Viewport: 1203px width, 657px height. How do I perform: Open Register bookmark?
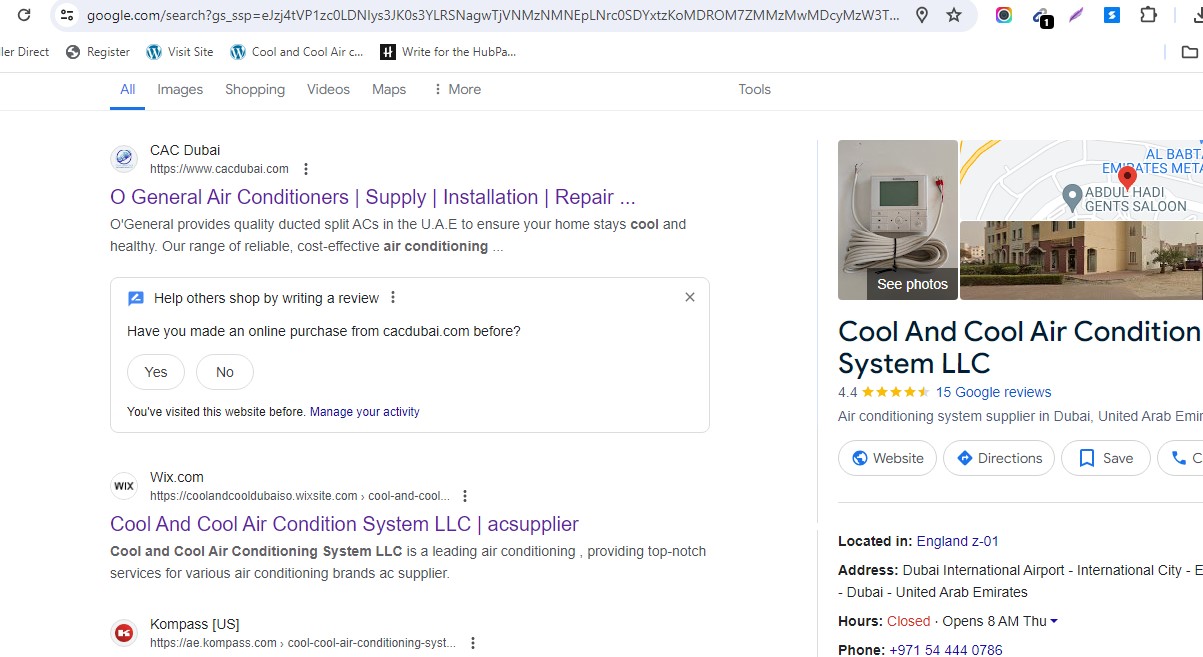(x=98, y=52)
